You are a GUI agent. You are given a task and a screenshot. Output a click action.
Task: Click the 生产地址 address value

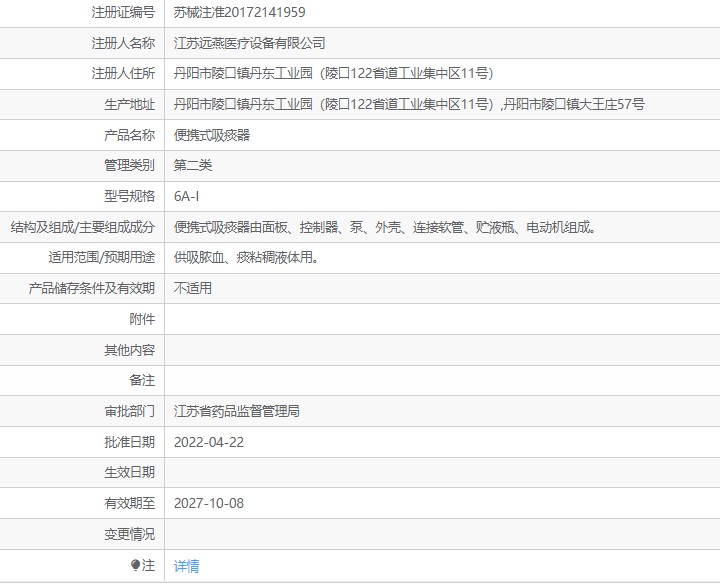tap(409, 104)
